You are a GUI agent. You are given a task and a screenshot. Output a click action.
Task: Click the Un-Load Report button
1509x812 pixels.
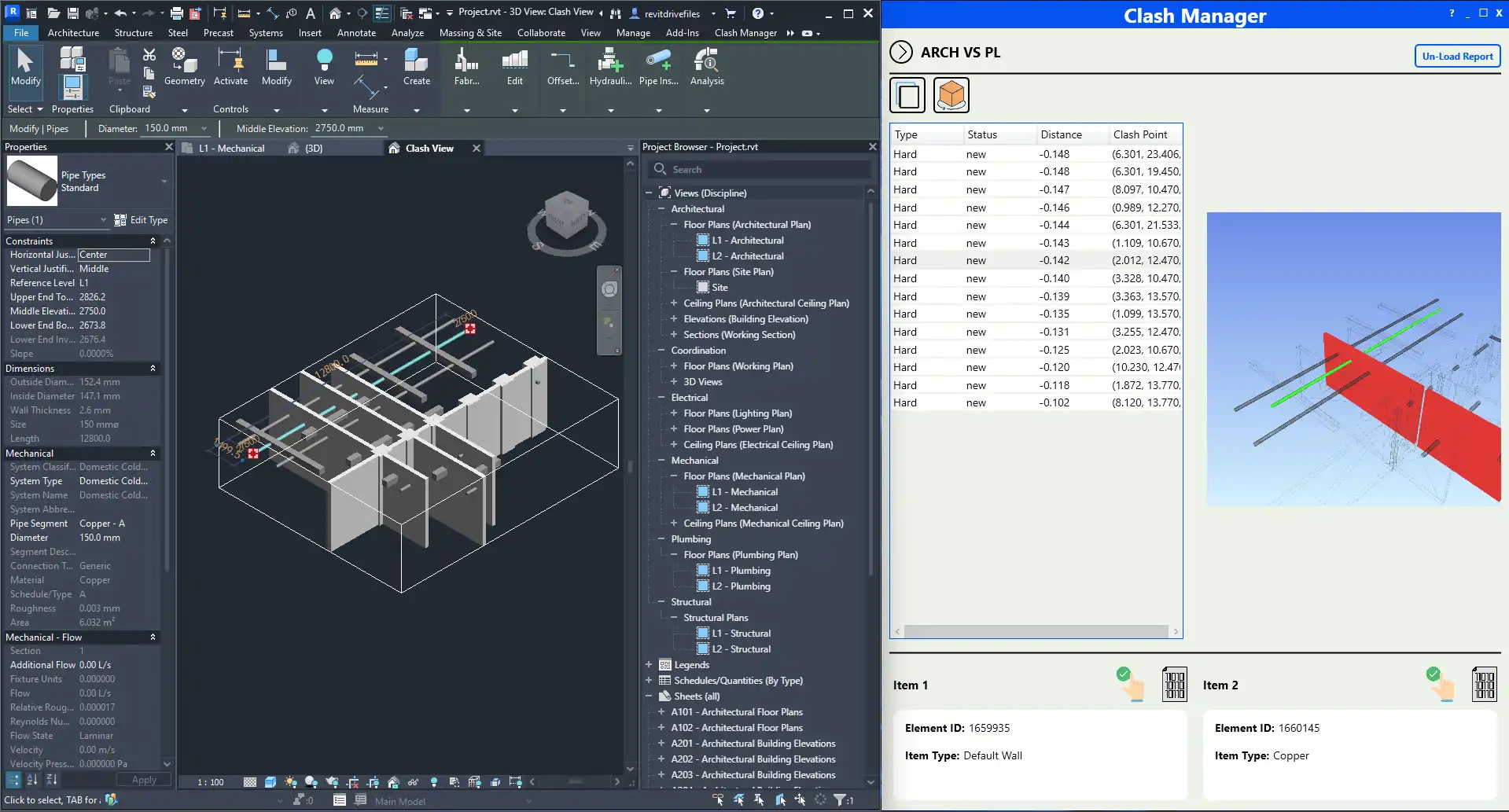1457,57
